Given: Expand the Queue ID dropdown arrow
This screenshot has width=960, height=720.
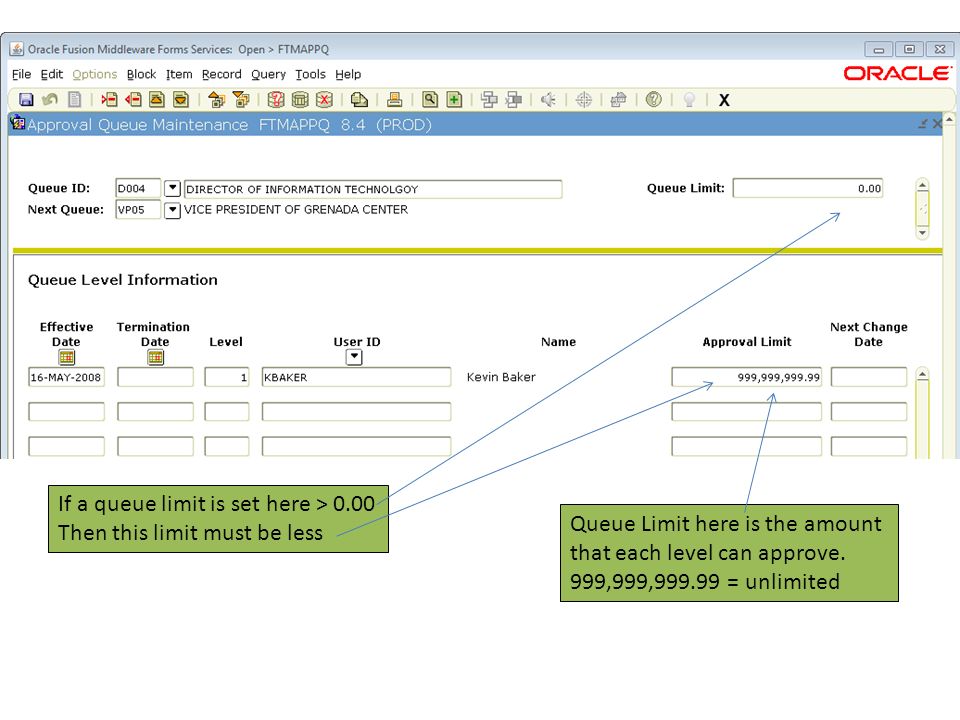Looking at the screenshot, I should pyautogui.click(x=173, y=189).
